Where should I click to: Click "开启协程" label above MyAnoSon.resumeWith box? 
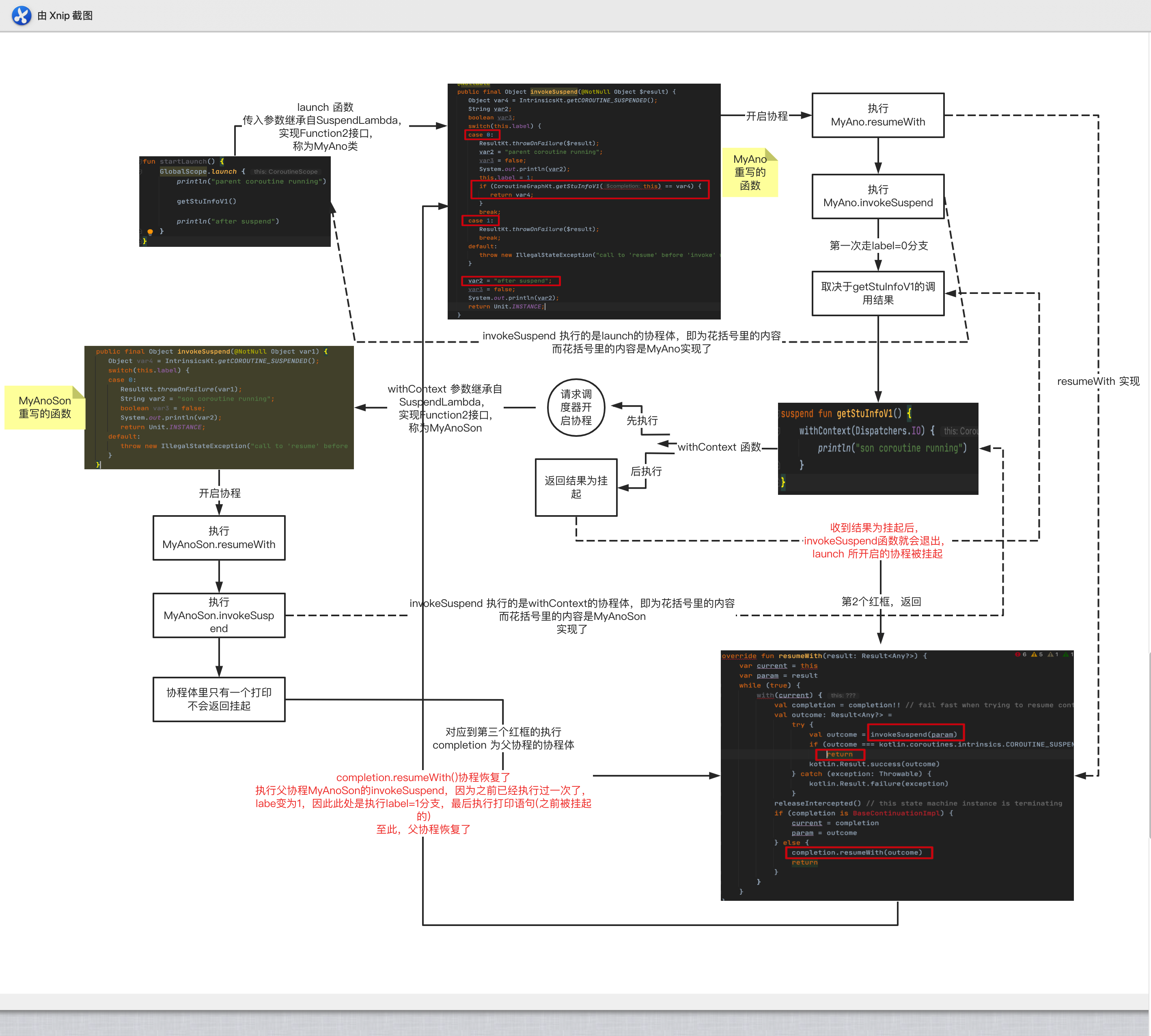click(220, 493)
